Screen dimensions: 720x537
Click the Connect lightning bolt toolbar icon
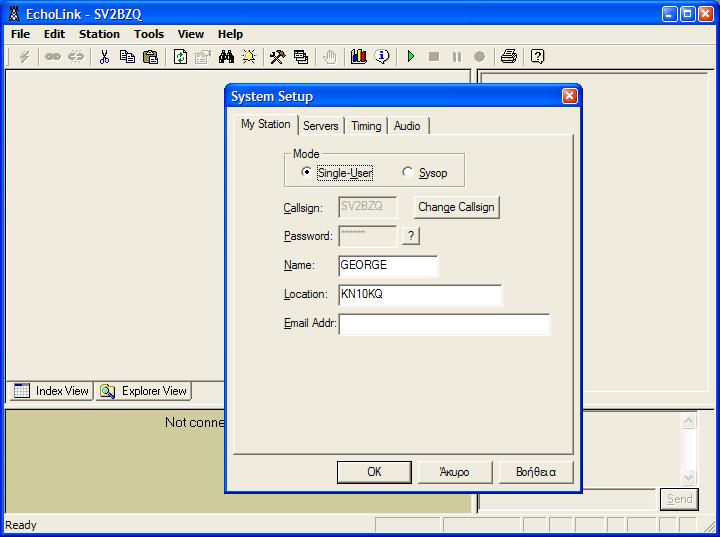pyautogui.click(x=24, y=57)
